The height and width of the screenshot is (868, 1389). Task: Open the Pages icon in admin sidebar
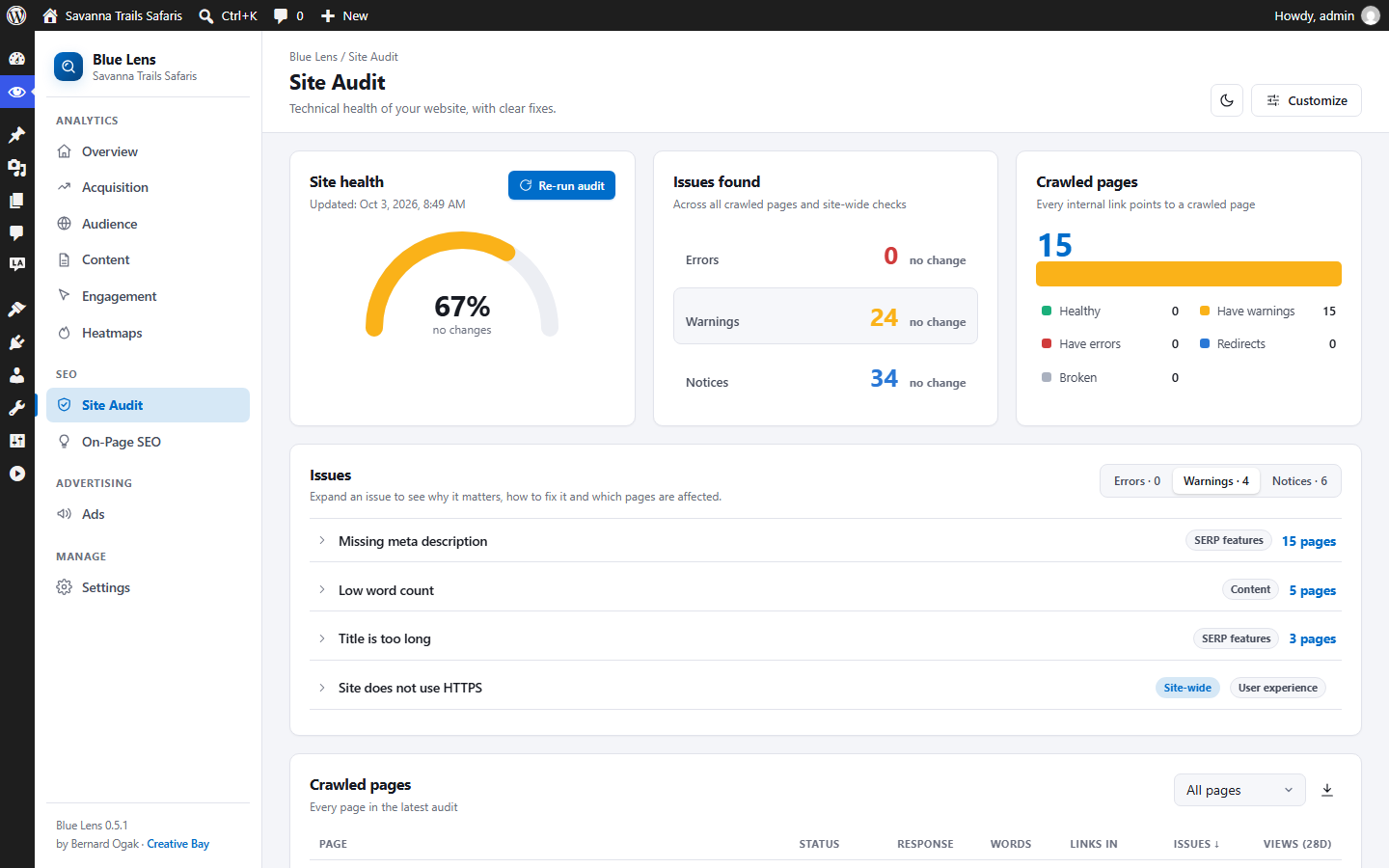(x=16, y=201)
